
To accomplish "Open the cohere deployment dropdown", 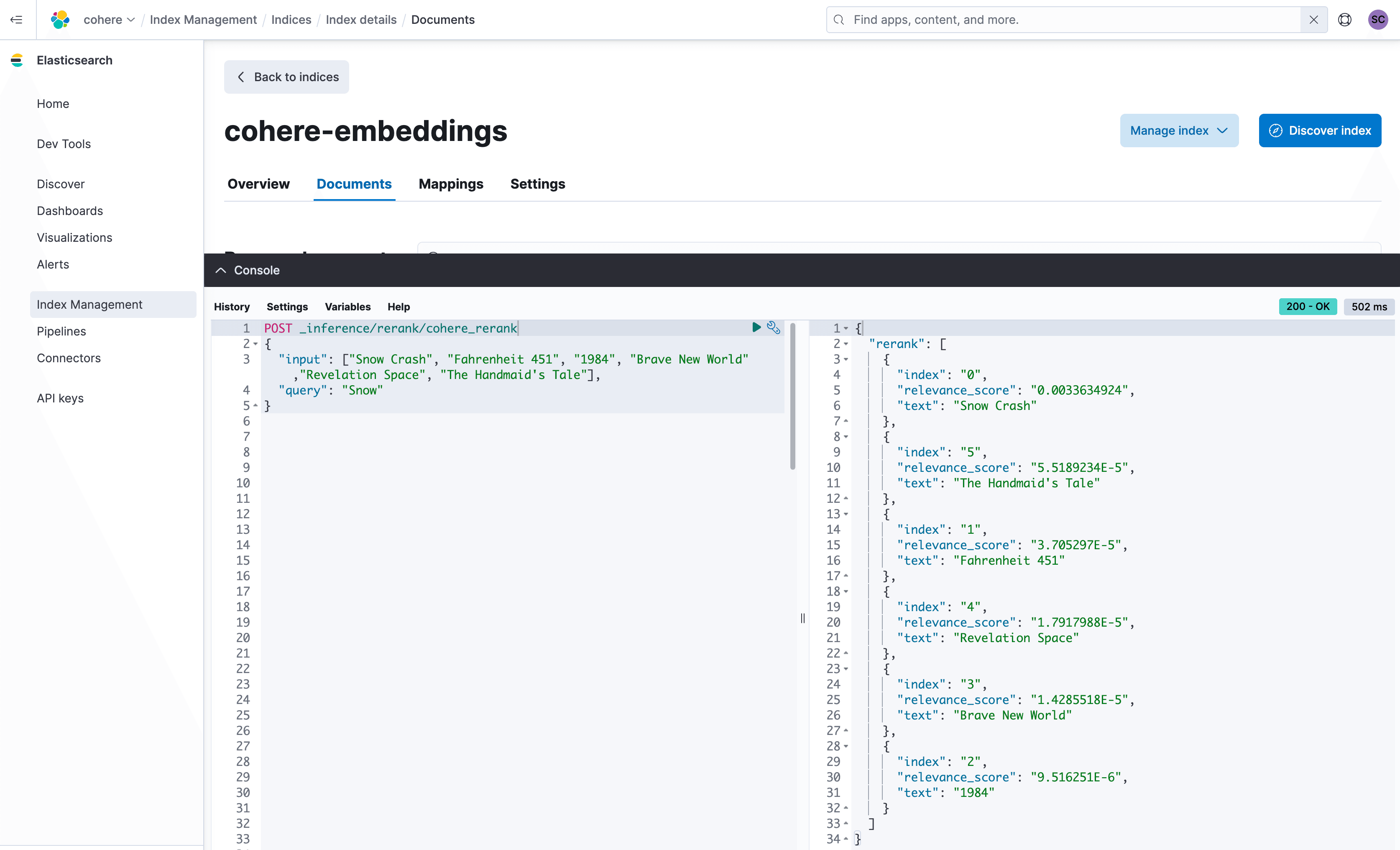I will click(109, 20).
